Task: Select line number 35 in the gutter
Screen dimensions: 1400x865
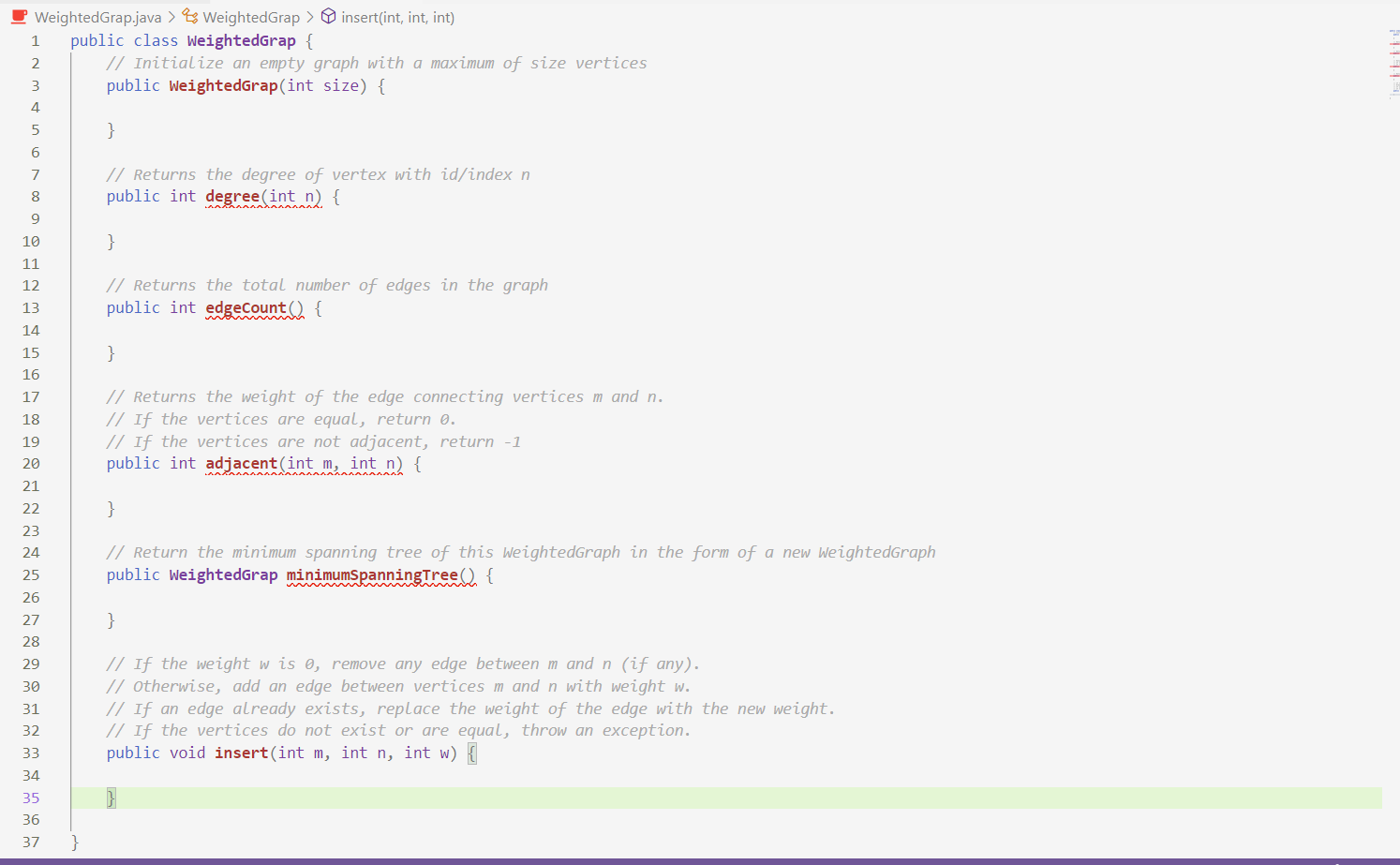Action: click(30, 798)
